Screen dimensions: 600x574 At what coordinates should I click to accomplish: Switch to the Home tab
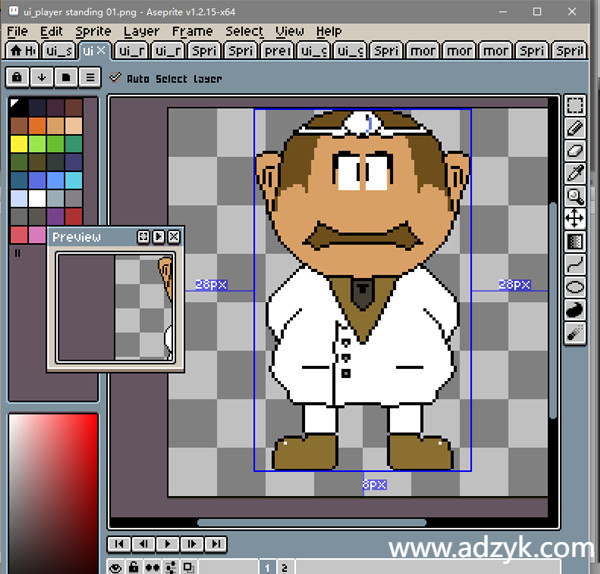(x=22, y=51)
